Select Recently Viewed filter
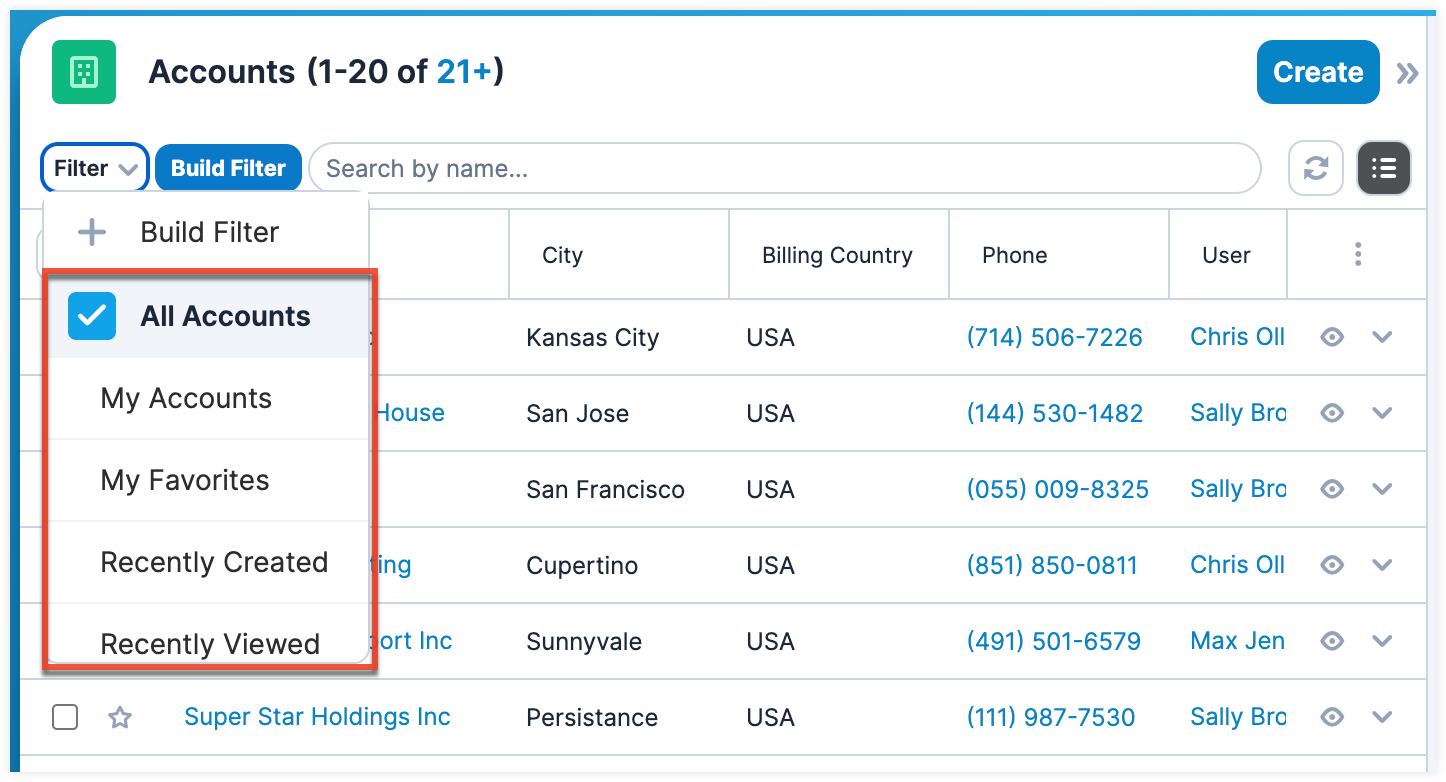The height and width of the screenshot is (782, 1446). coord(208,634)
